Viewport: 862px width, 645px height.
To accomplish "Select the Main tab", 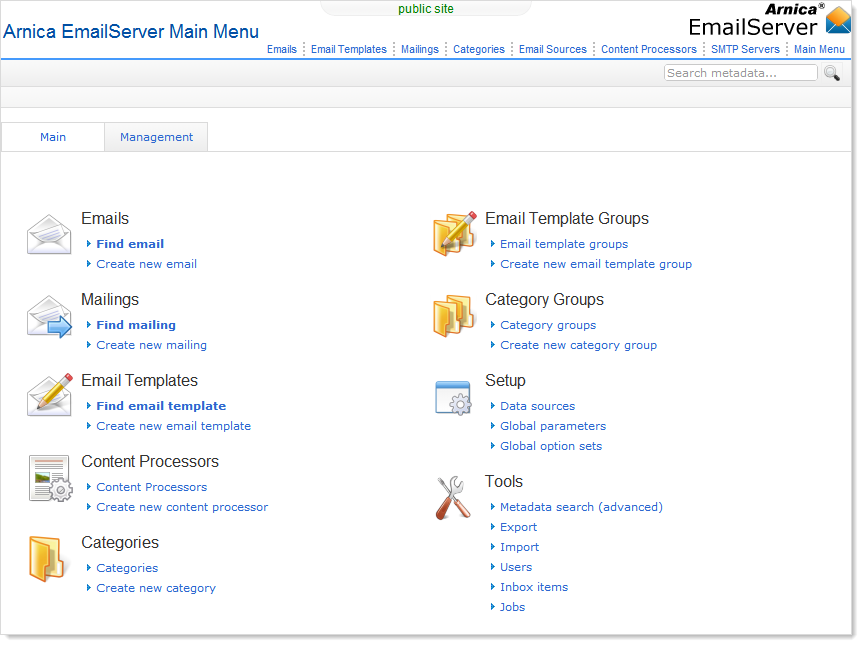I will pos(53,137).
